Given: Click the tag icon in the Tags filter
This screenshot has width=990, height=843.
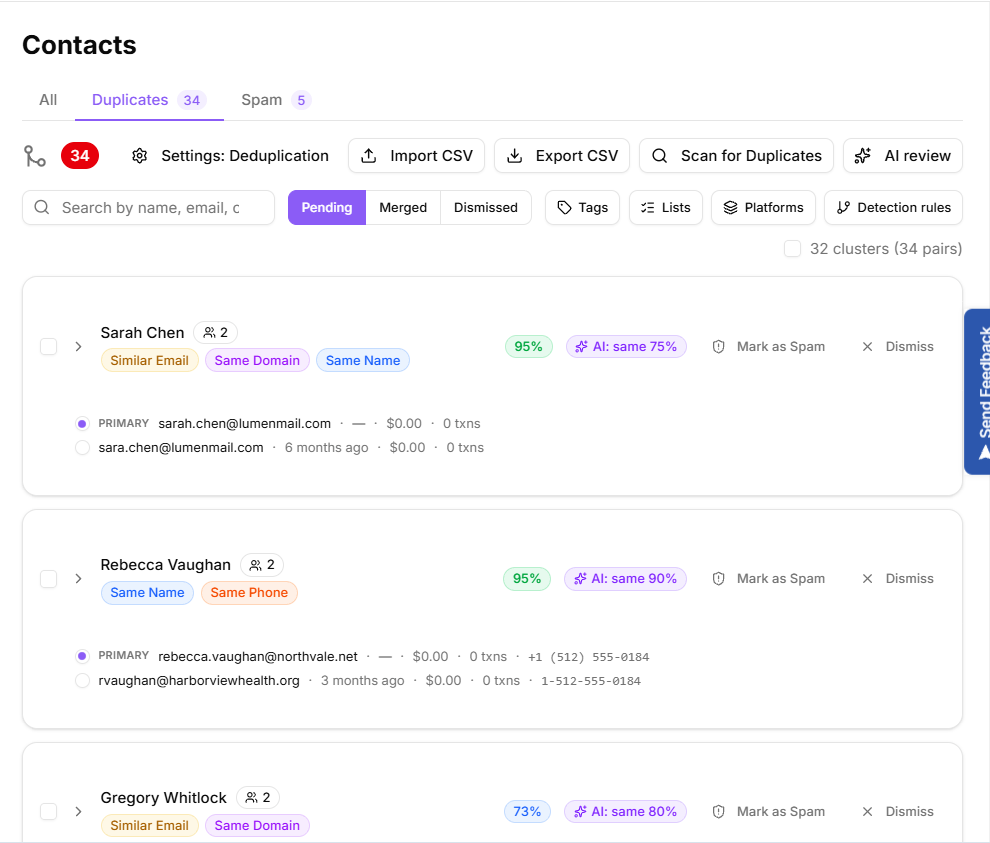Looking at the screenshot, I should point(564,208).
